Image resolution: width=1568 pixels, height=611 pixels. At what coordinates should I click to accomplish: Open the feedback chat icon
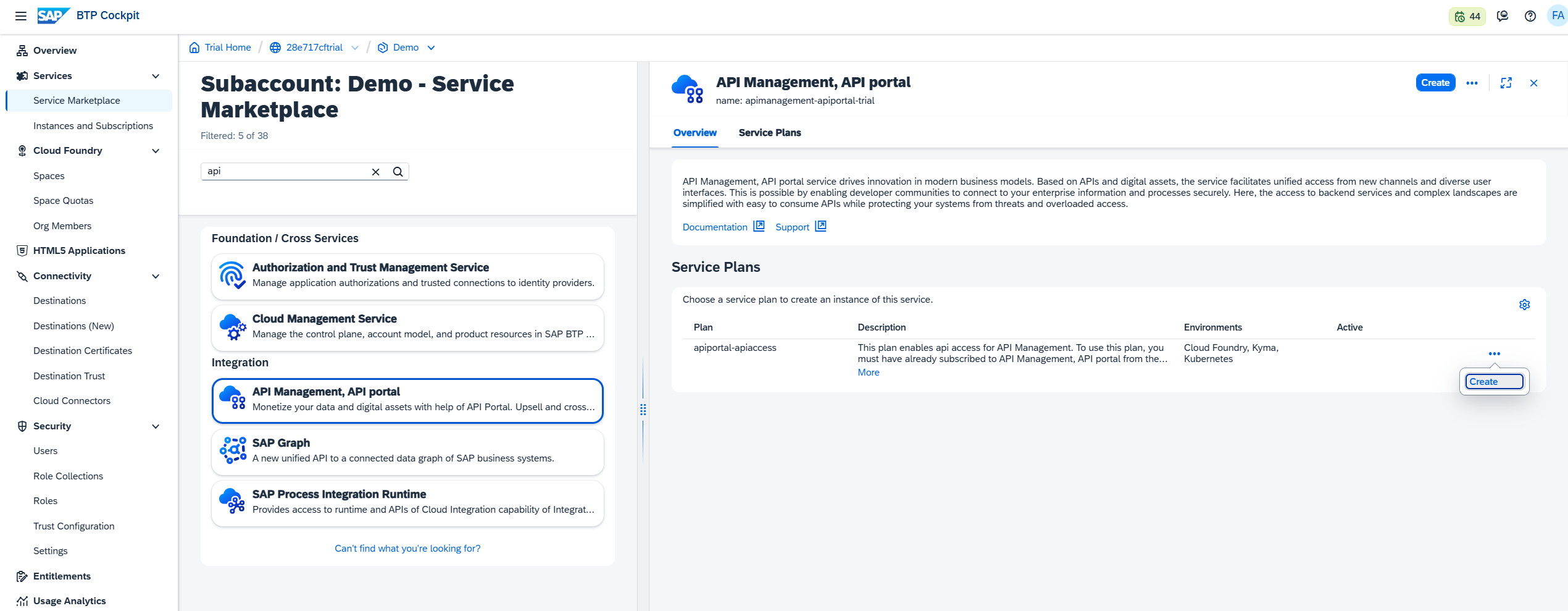pos(1502,17)
